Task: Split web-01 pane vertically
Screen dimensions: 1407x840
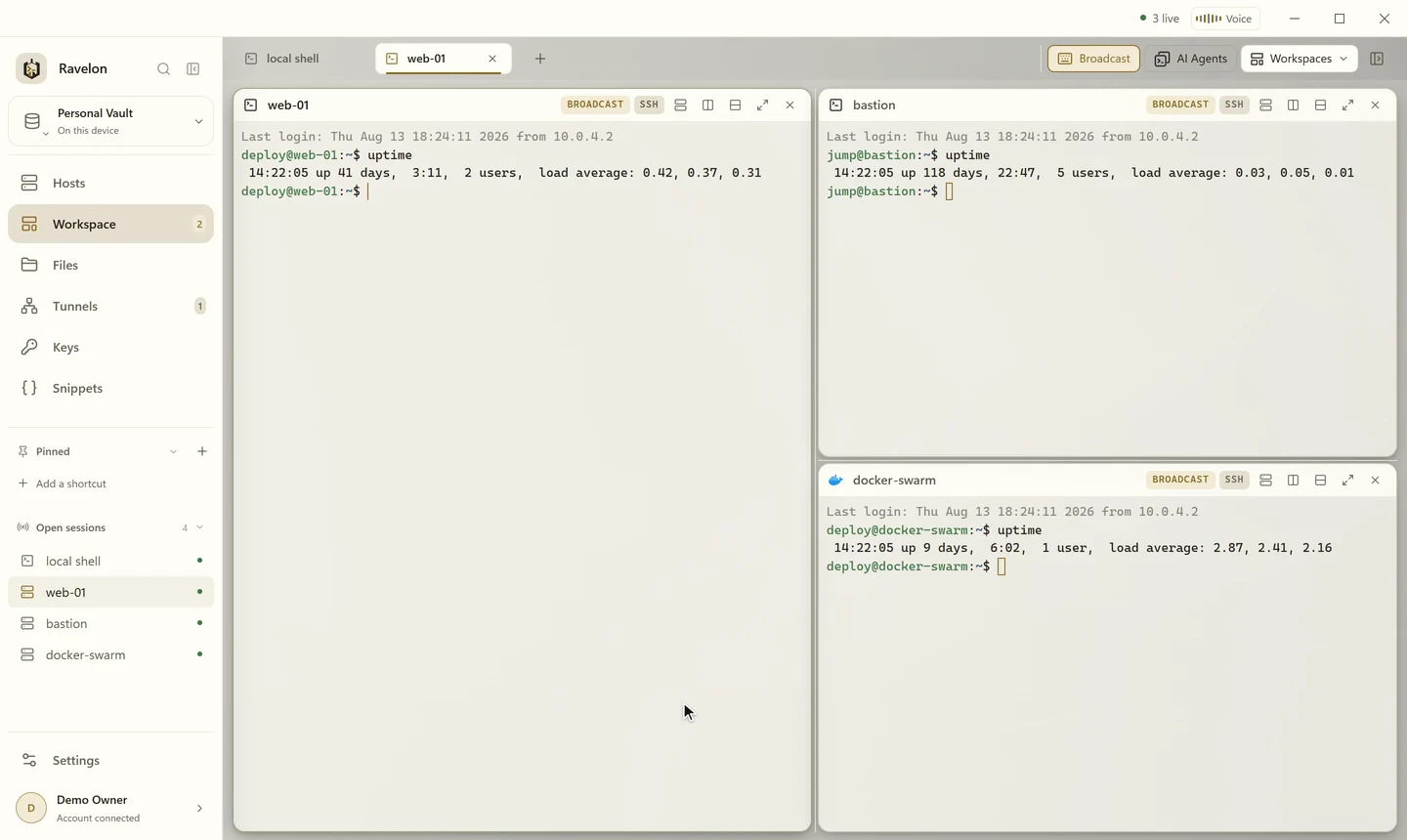Action: point(707,105)
